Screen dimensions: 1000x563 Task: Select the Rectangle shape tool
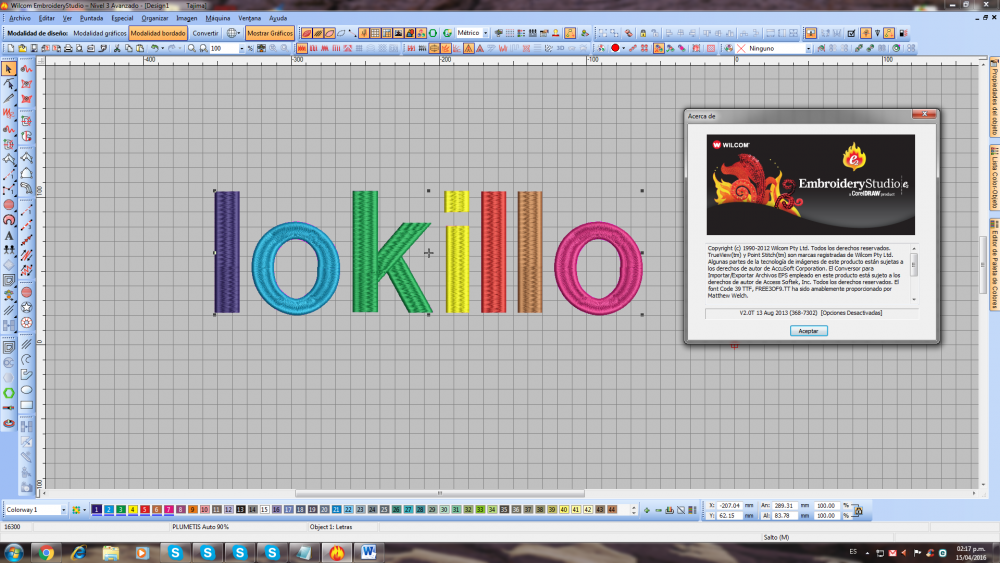point(26,405)
